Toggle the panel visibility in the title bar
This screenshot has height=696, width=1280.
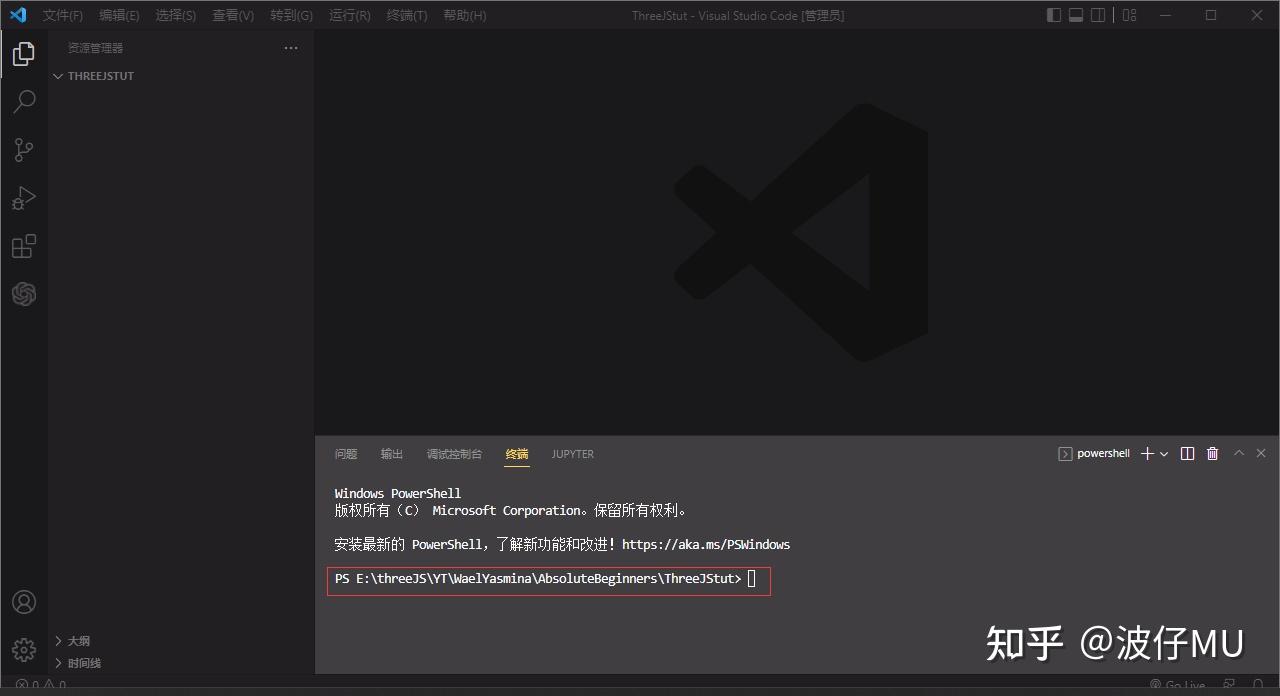pyautogui.click(x=1074, y=14)
